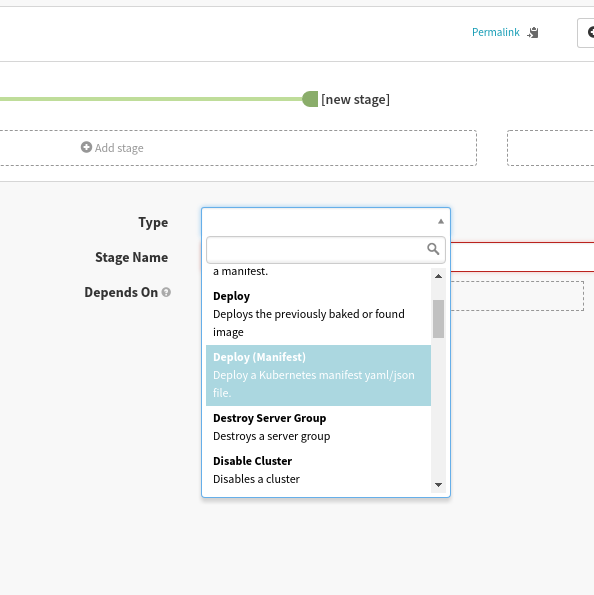Click the partially visible button at top right
The image size is (594, 595).
point(586,33)
